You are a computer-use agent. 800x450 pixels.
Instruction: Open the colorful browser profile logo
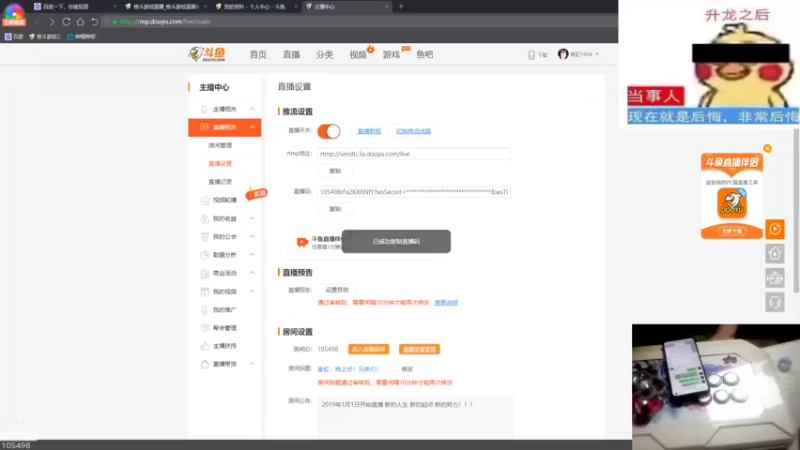pos(14,13)
